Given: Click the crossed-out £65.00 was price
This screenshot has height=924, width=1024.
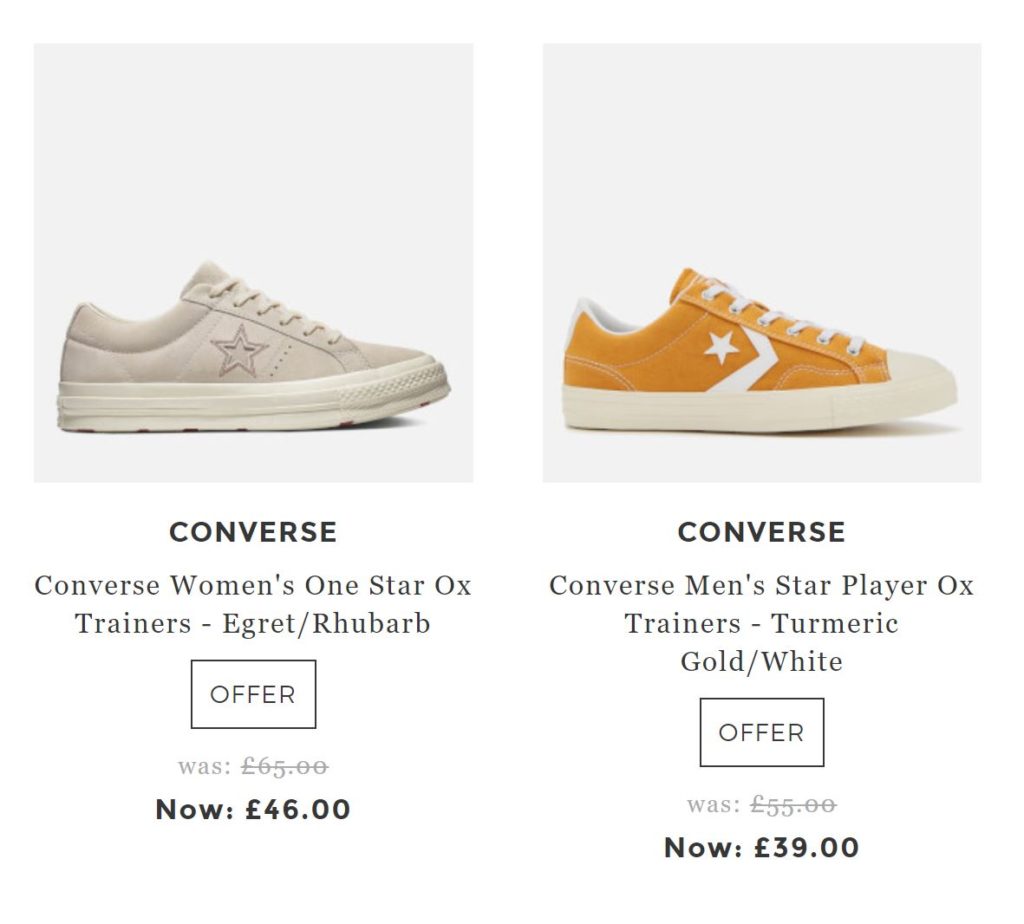Looking at the screenshot, I should [x=285, y=767].
